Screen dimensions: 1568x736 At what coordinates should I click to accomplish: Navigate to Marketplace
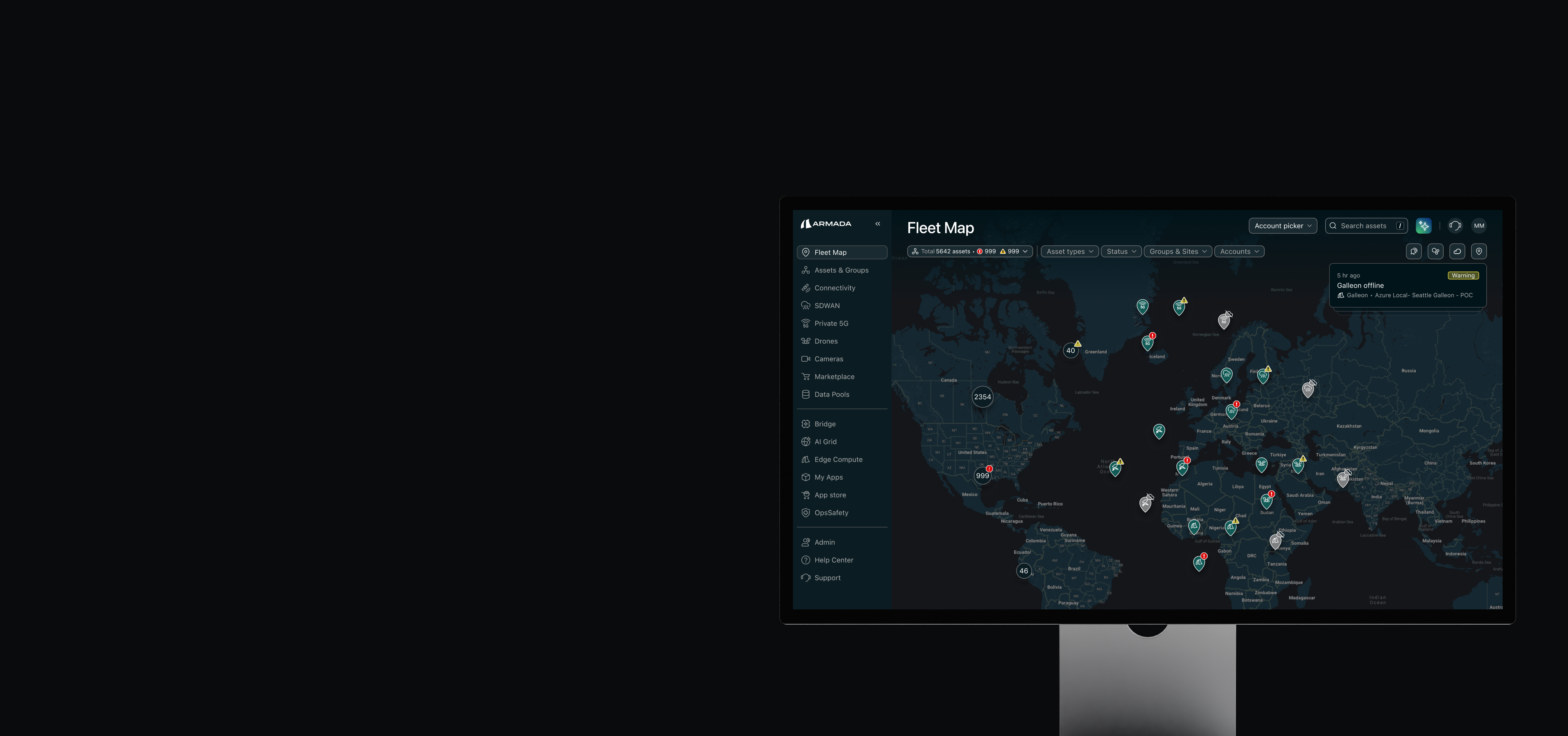(842, 377)
